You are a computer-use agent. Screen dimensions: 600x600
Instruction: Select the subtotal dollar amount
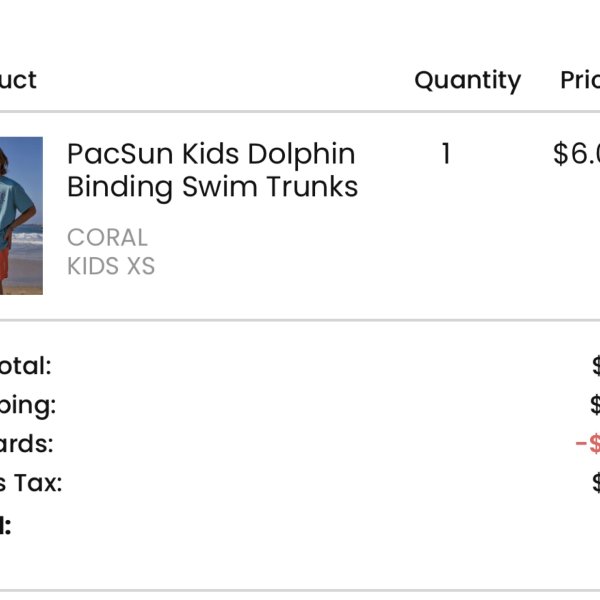(596, 366)
